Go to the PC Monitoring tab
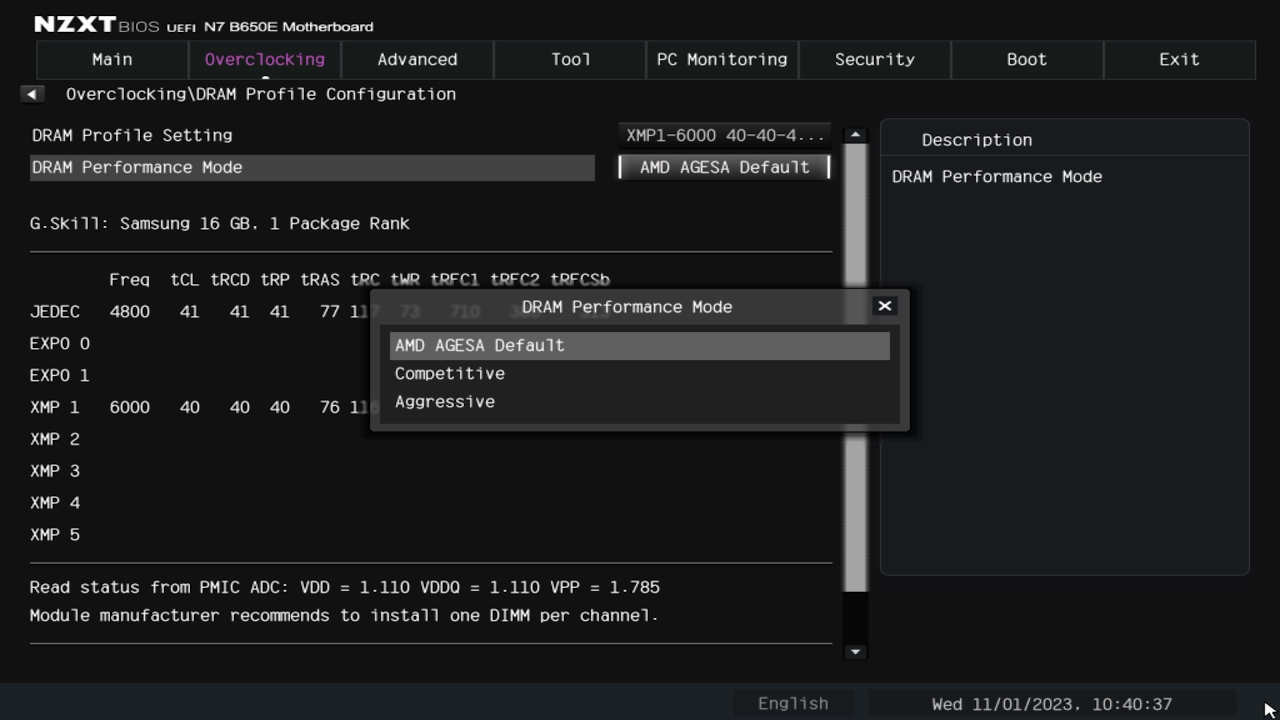The height and width of the screenshot is (720, 1280). 722,60
